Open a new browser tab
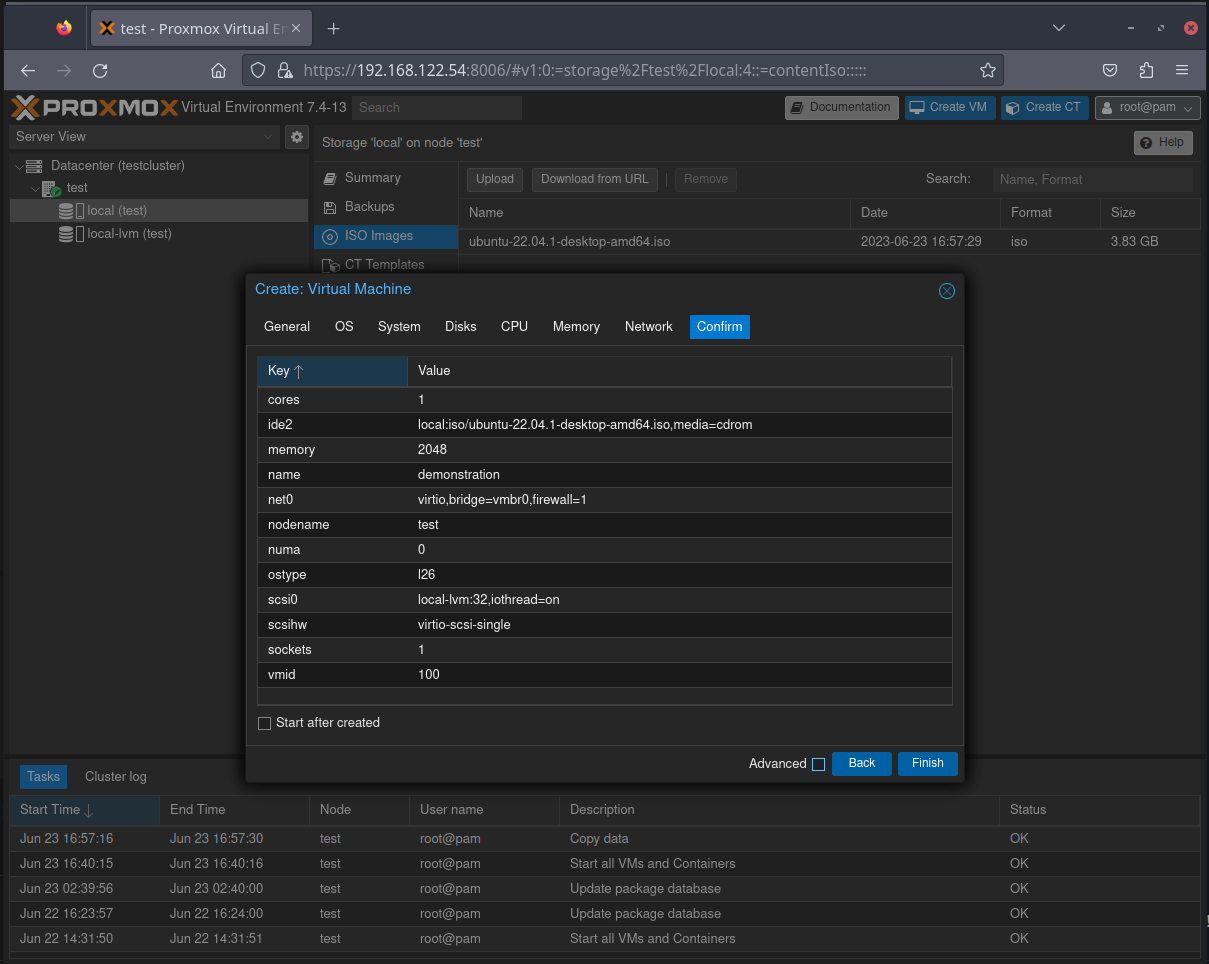Viewport: 1209px width, 964px height. pyautogui.click(x=334, y=28)
